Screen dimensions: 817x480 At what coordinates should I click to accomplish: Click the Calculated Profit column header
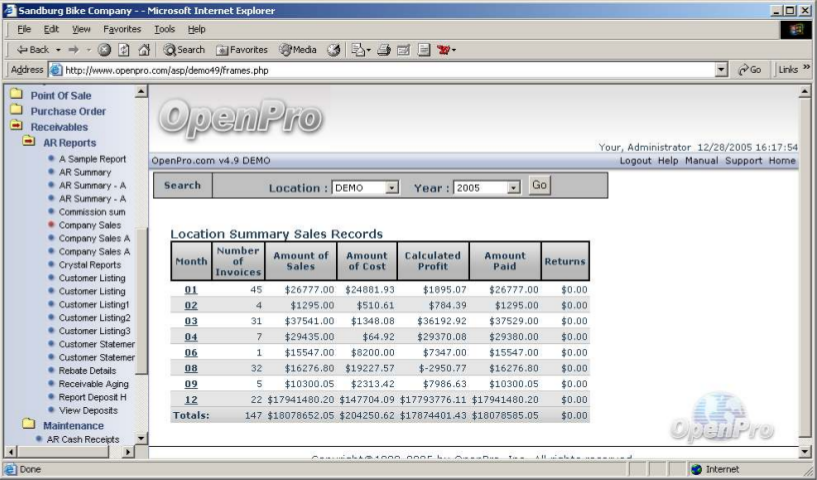coord(432,261)
